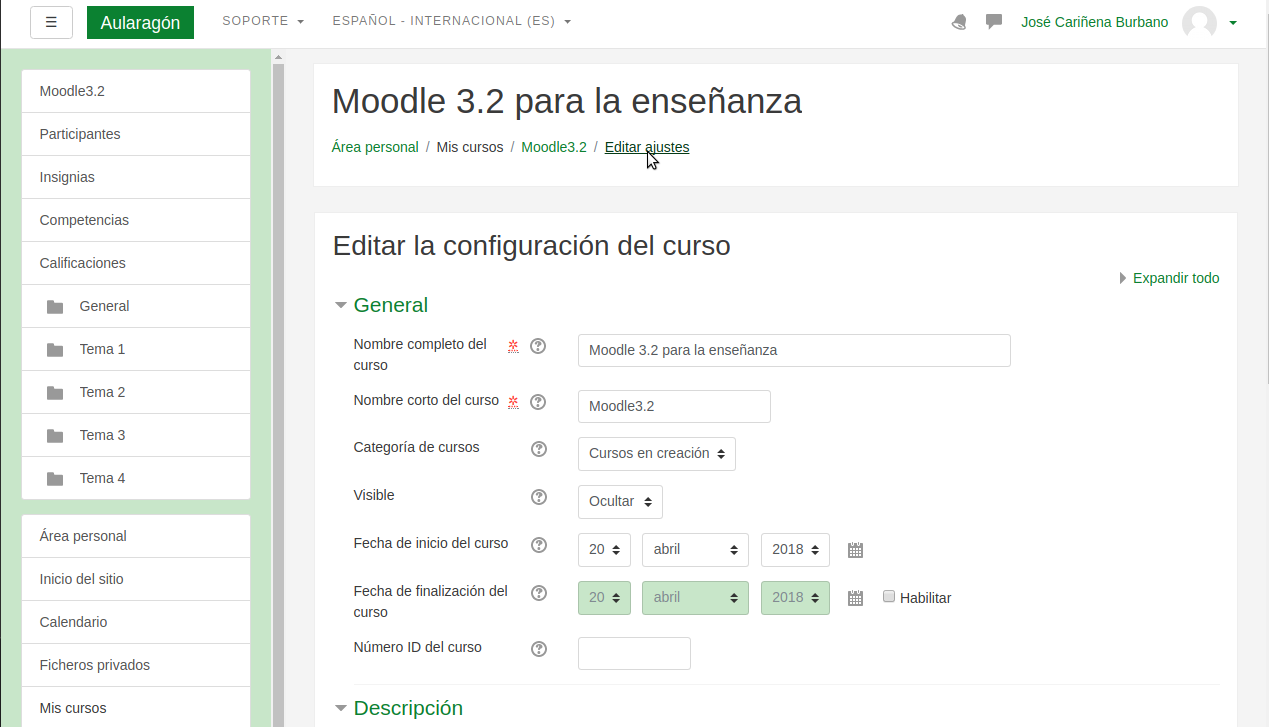Open Inicio del sitio in the sidebar
Image resolution: width=1269 pixels, height=727 pixels.
(x=136, y=579)
